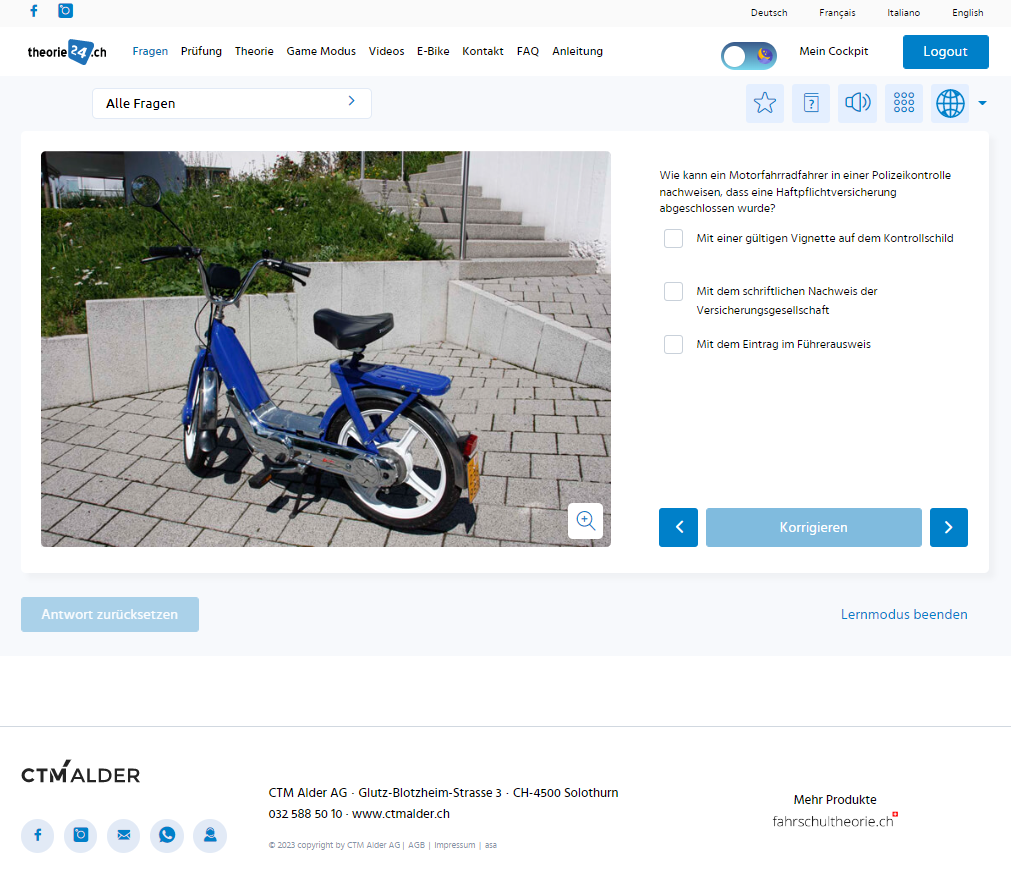This screenshot has width=1011, height=873.
Task: Open the footer contact person icon
Action: [x=210, y=836]
